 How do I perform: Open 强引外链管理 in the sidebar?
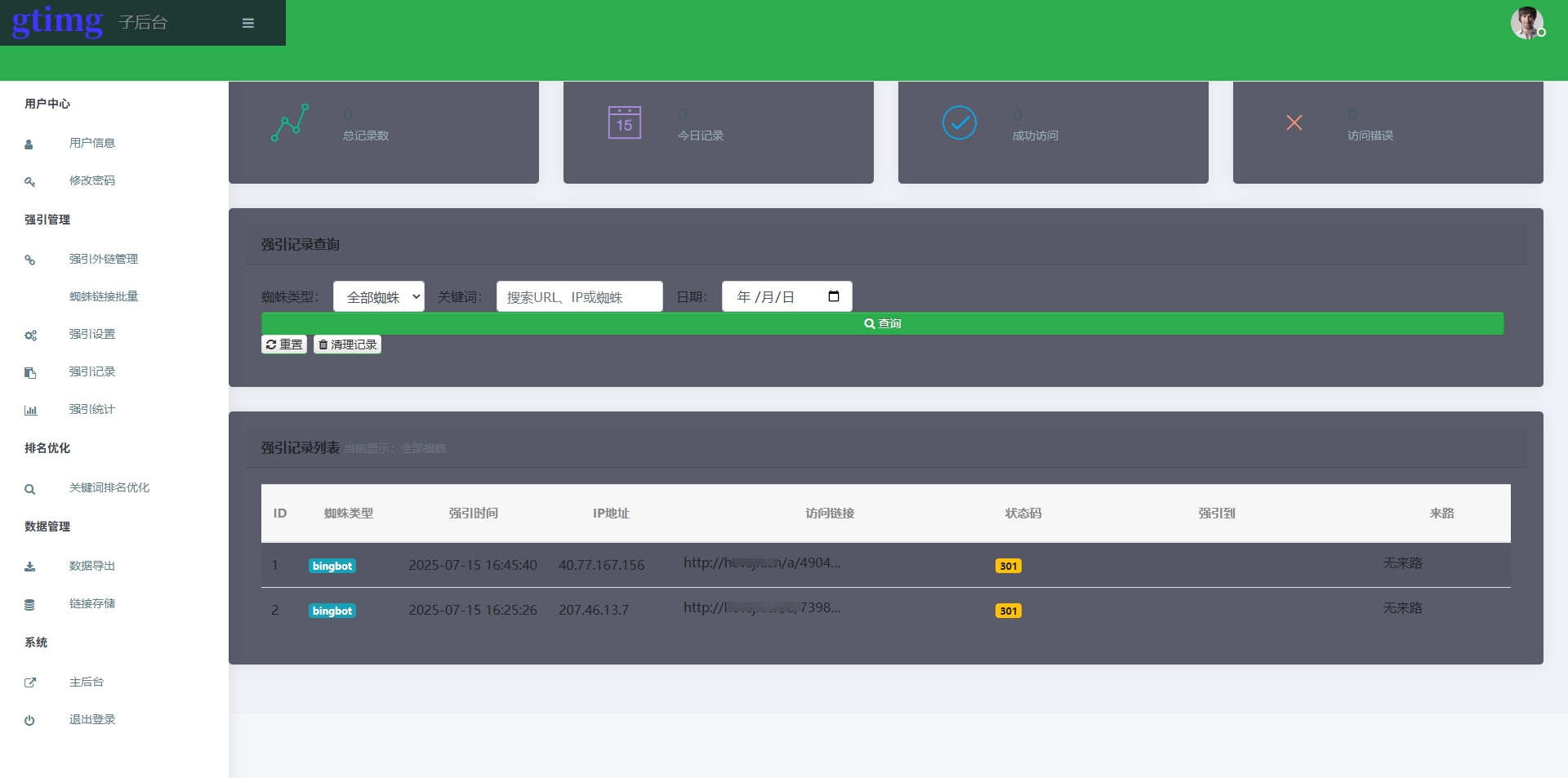(104, 259)
